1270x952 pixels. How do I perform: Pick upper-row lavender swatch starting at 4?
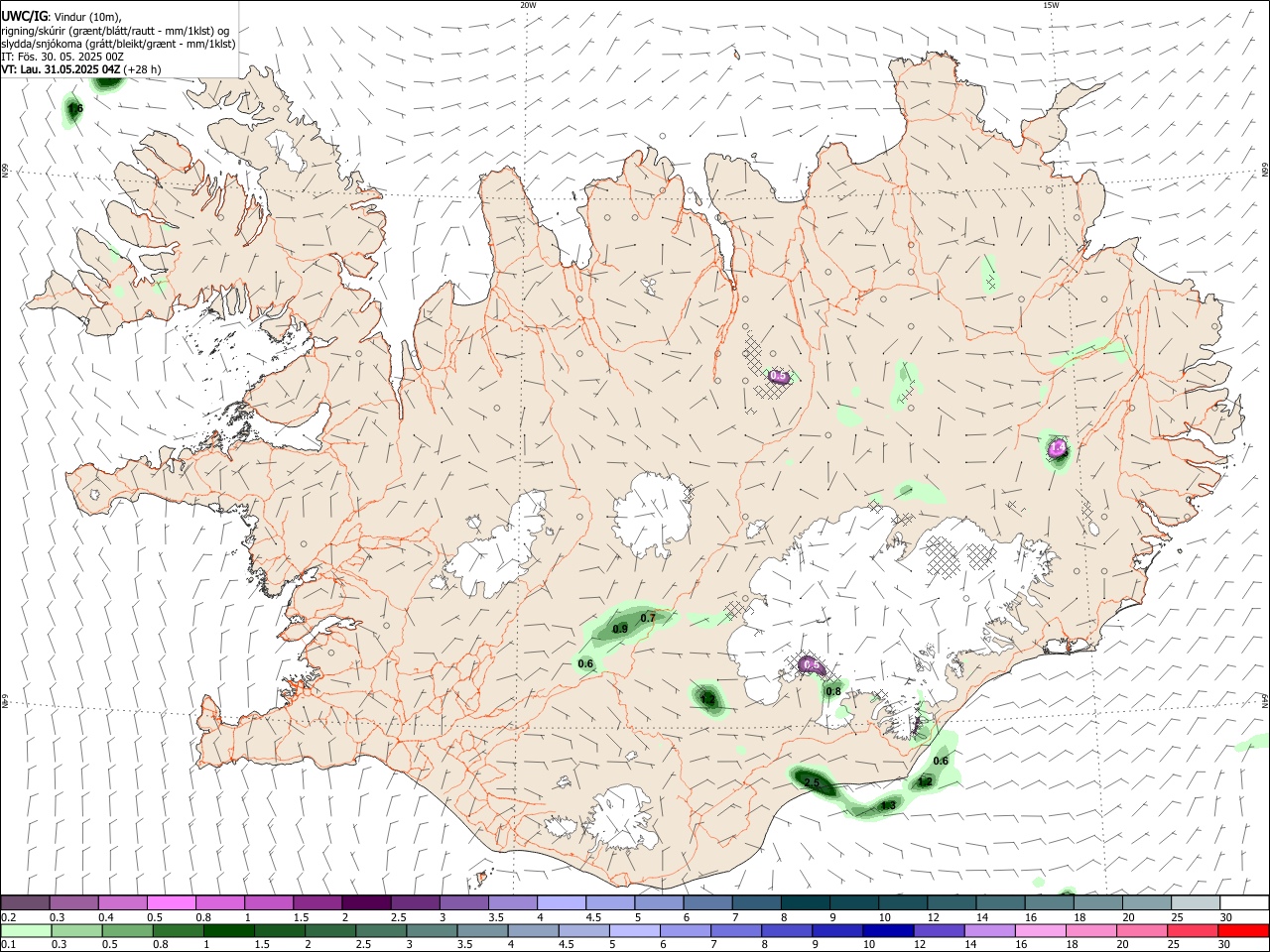pos(560,903)
